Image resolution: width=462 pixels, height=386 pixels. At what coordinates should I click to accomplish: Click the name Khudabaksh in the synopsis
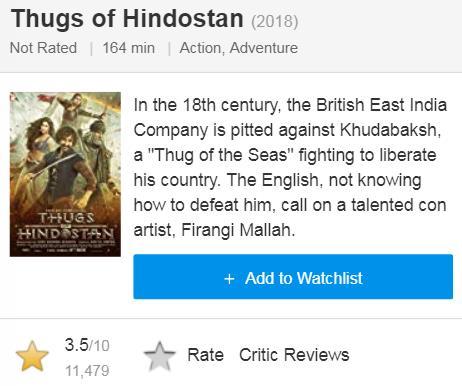click(388, 130)
